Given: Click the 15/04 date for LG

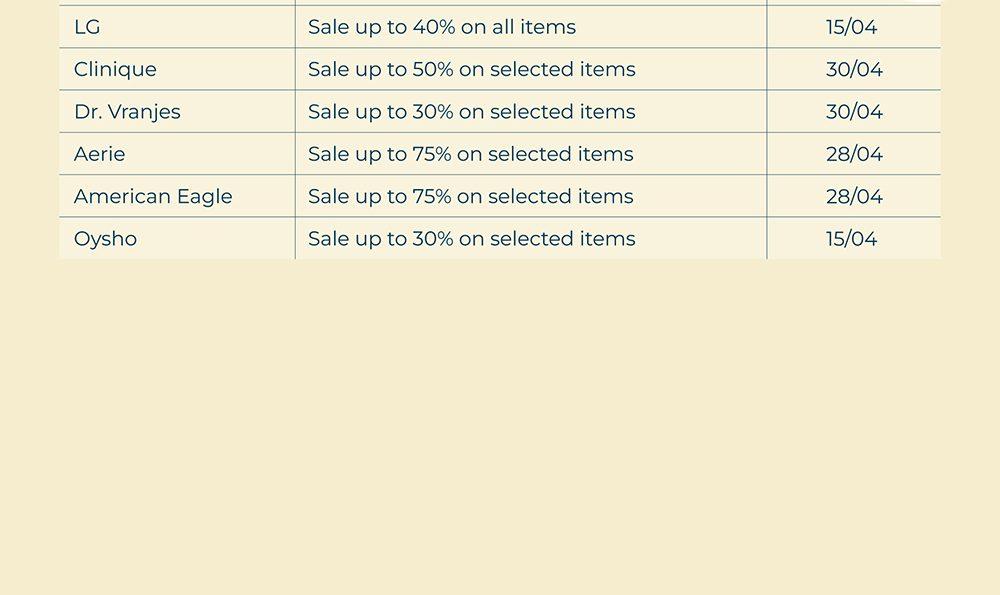Looking at the screenshot, I should pos(851,27).
